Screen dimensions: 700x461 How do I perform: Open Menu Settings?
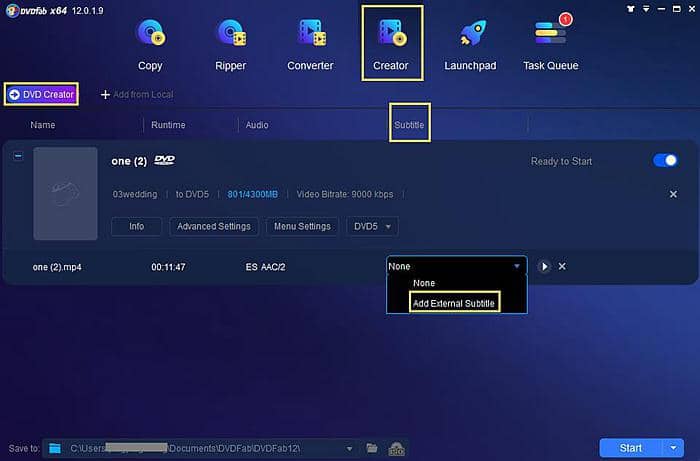point(302,226)
